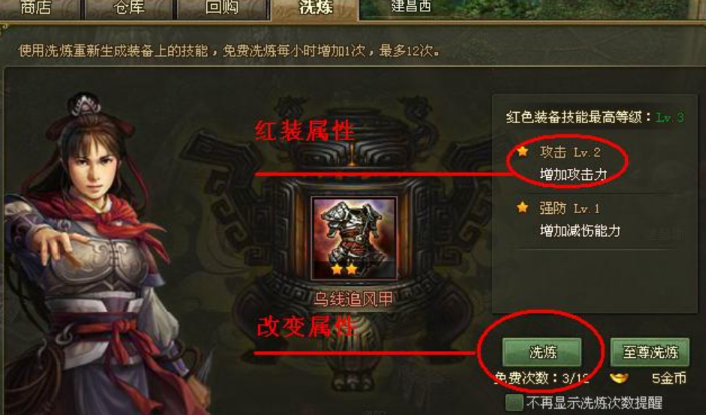Click the star beside 攻击 Lv.2
The image size is (706, 415).
[x=522, y=152]
